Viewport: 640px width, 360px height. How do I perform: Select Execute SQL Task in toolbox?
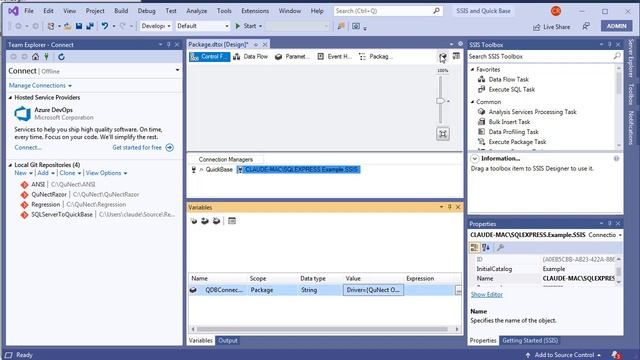(x=511, y=89)
